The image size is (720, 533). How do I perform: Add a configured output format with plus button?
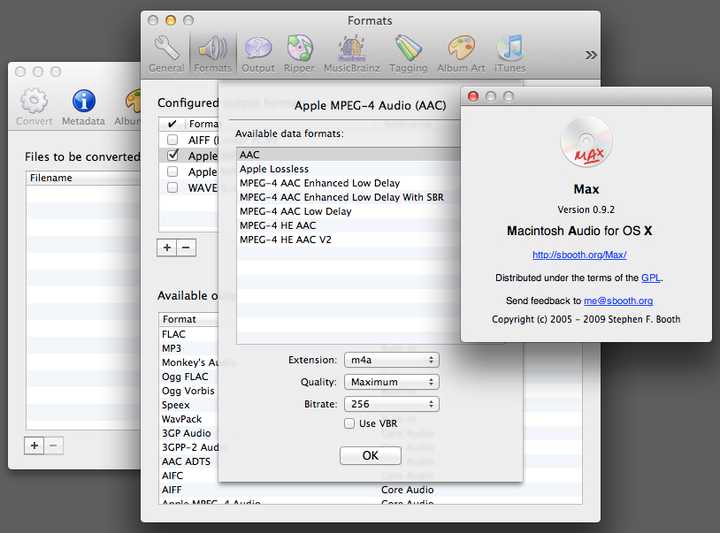coord(167,247)
